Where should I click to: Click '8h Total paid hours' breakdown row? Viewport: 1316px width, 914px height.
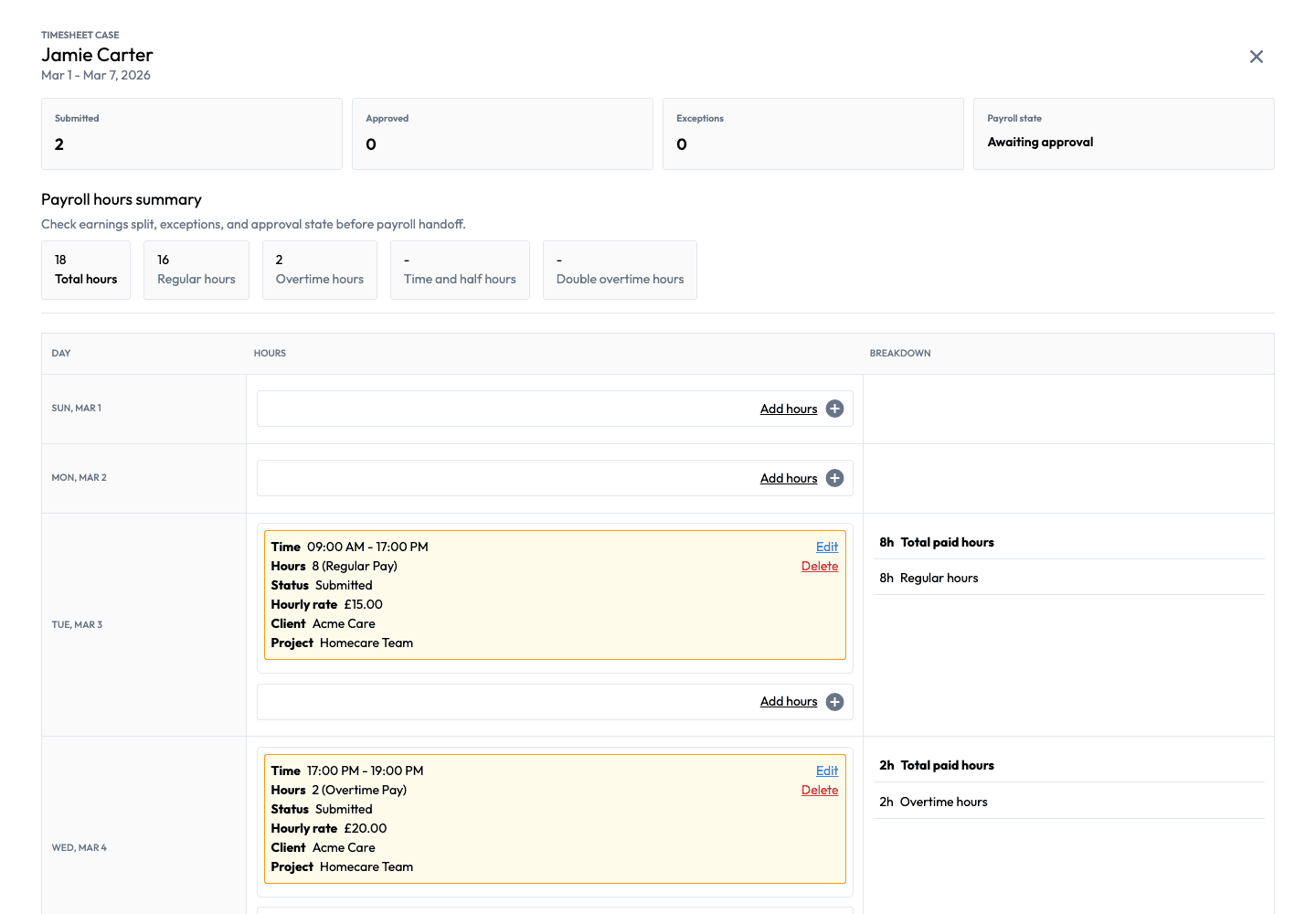click(x=1069, y=542)
